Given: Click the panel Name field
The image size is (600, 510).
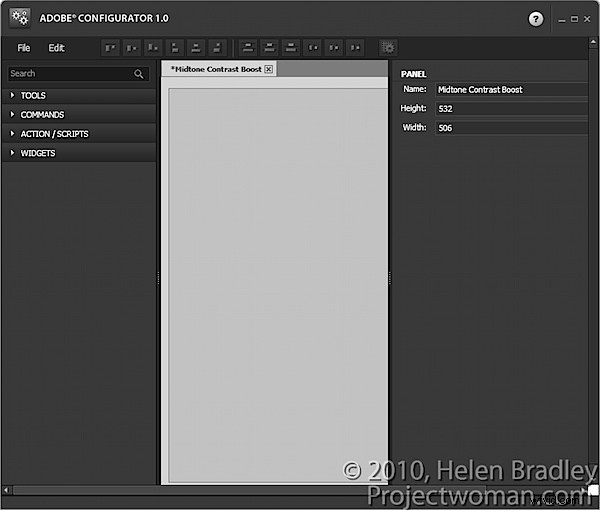Looking at the screenshot, I should pos(512,90).
